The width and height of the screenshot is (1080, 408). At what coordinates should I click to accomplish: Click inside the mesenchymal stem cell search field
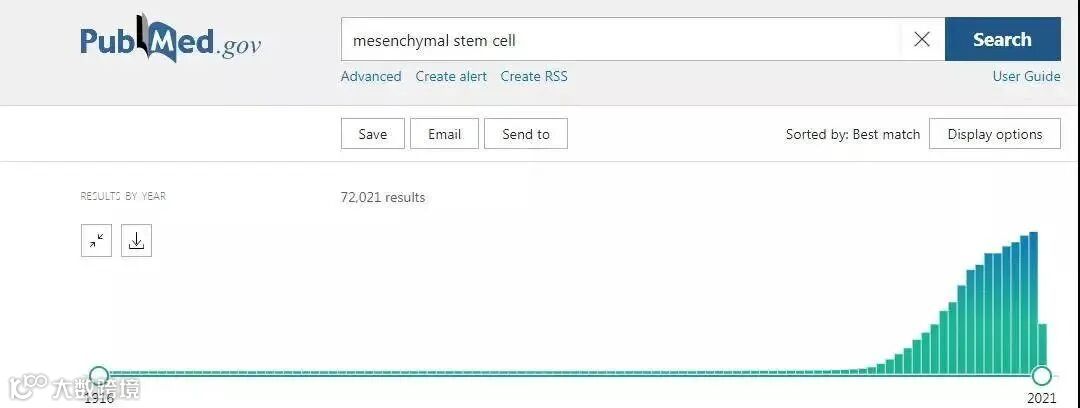pyautogui.click(x=620, y=40)
